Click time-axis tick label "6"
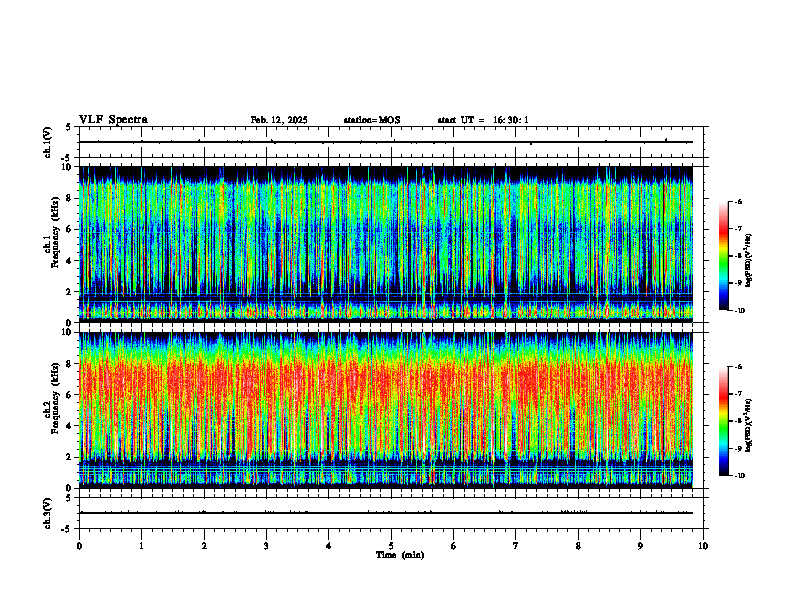The height and width of the screenshot is (612, 792). tap(454, 546)
